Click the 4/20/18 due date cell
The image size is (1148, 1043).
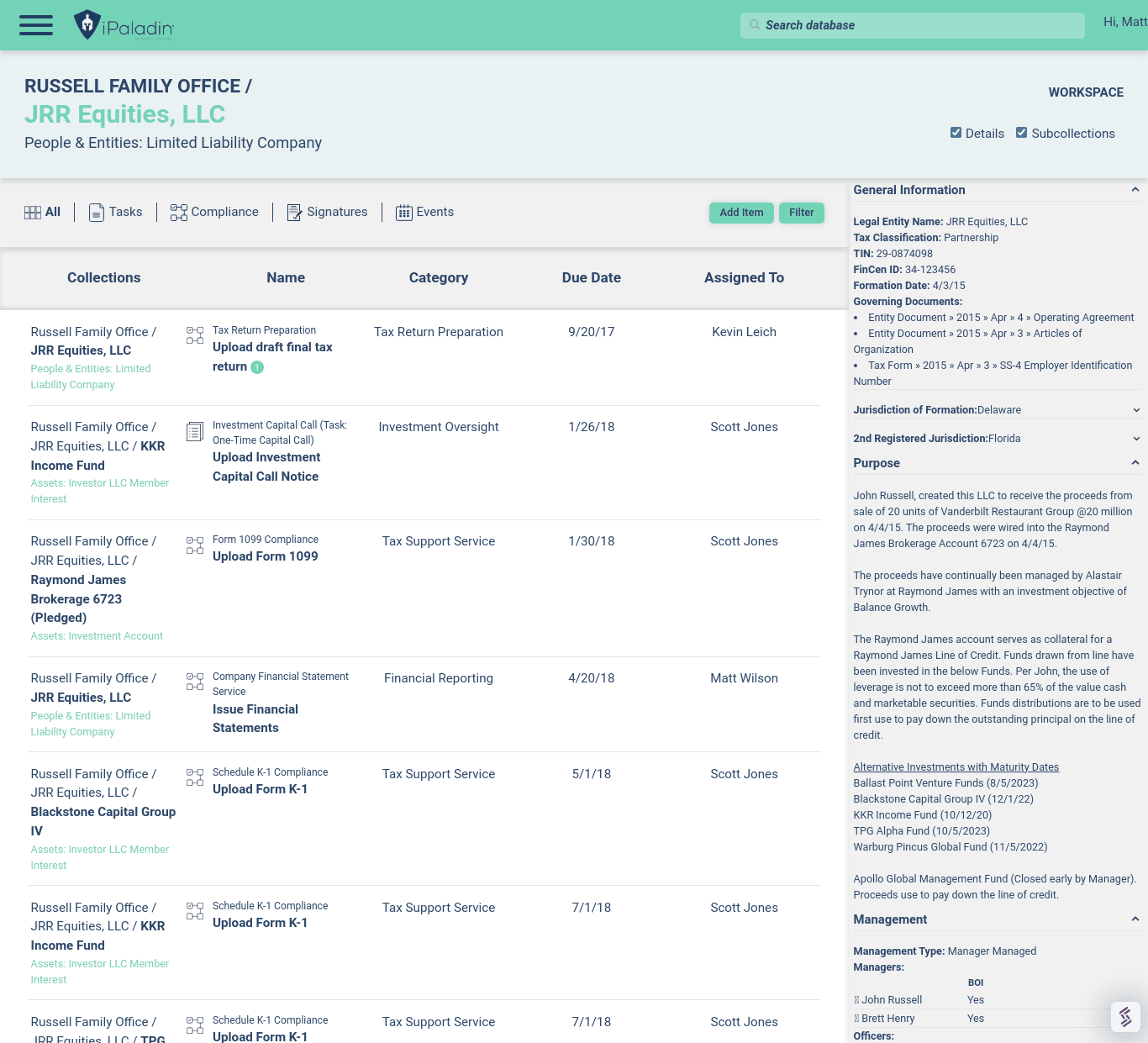(592, 678)
